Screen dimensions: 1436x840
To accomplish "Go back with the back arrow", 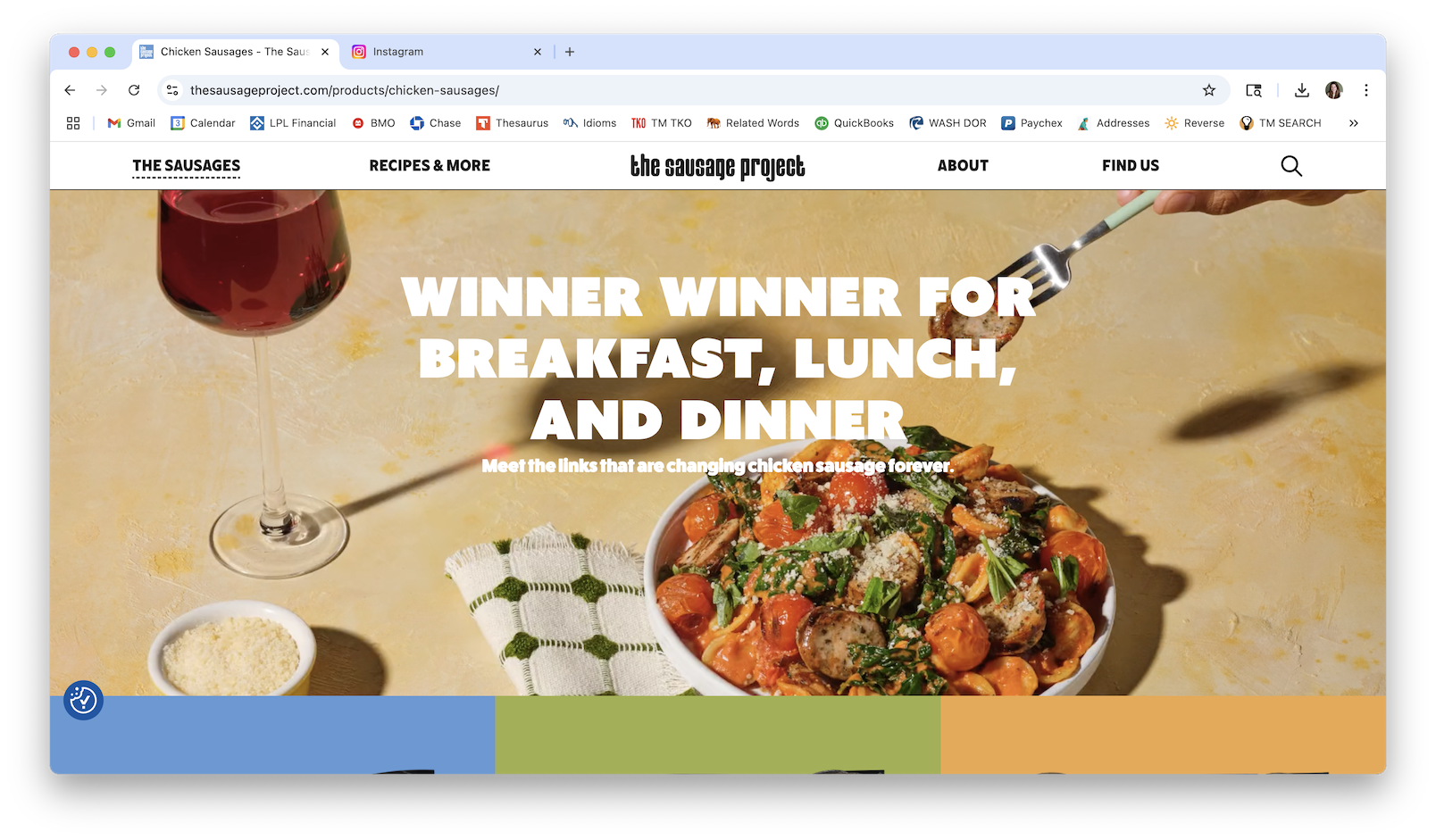I will coord(70,90).
